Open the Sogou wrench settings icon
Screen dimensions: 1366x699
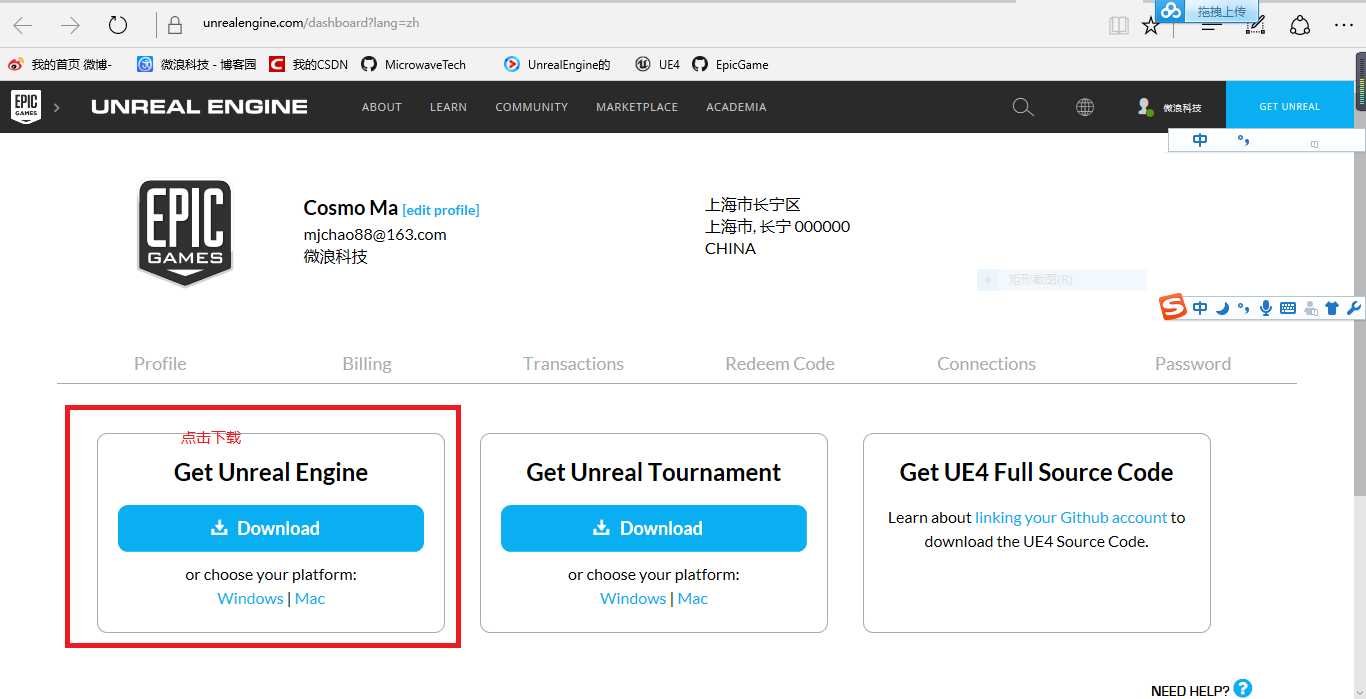click(x=1354, y=308)
